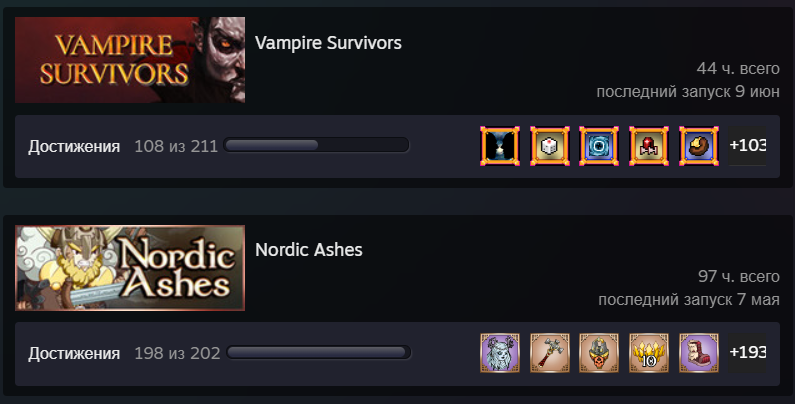Select the white dice achievement icon
The width and height of the screenshot is (795, 404).
coord(550,146)
